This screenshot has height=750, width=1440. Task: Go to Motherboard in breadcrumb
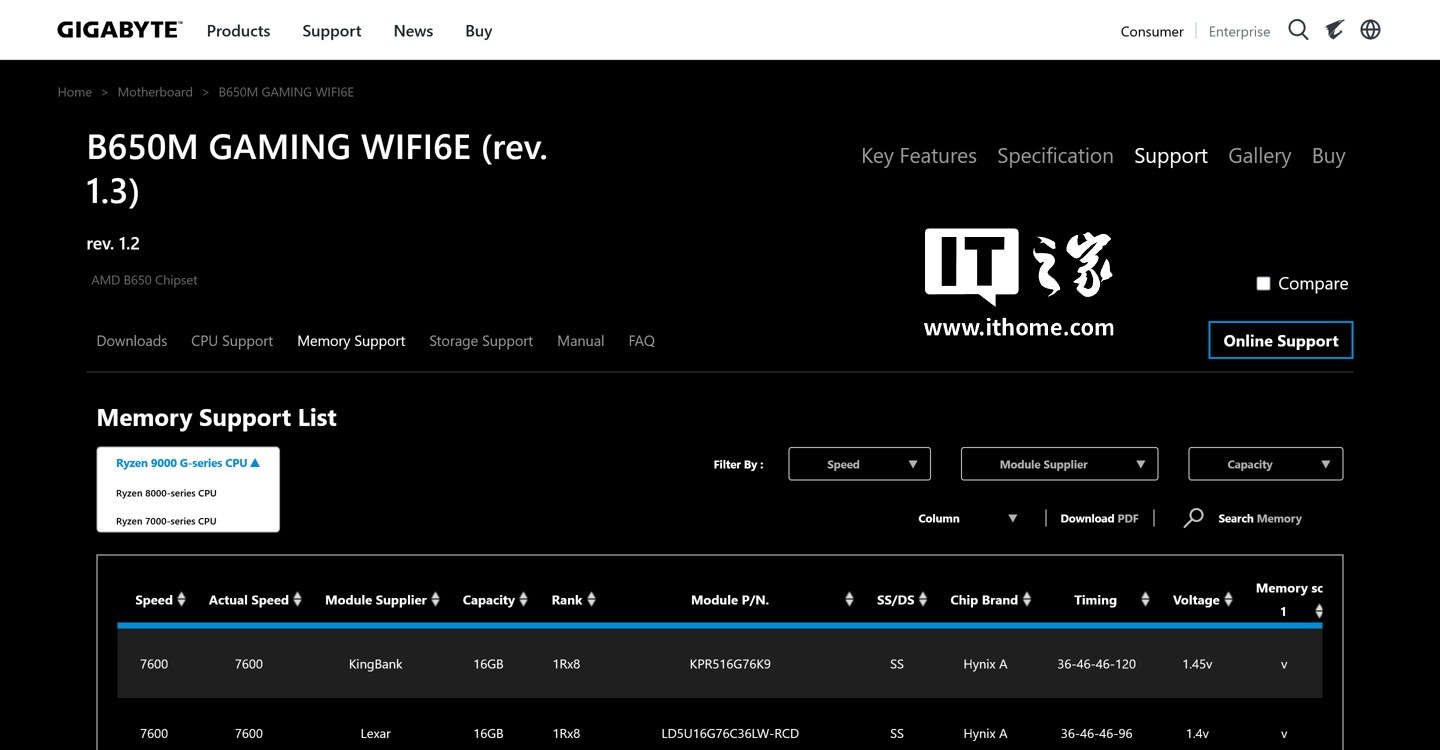coord(155,92)
